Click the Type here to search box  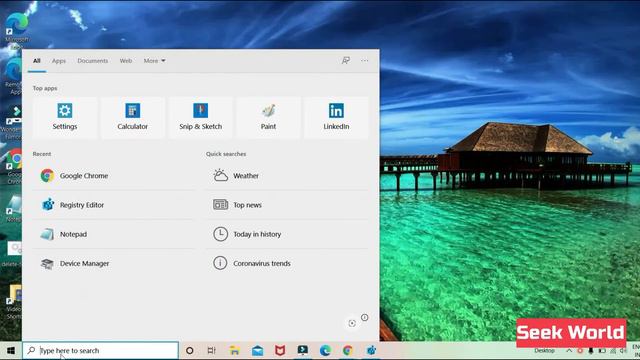point(101,351)
